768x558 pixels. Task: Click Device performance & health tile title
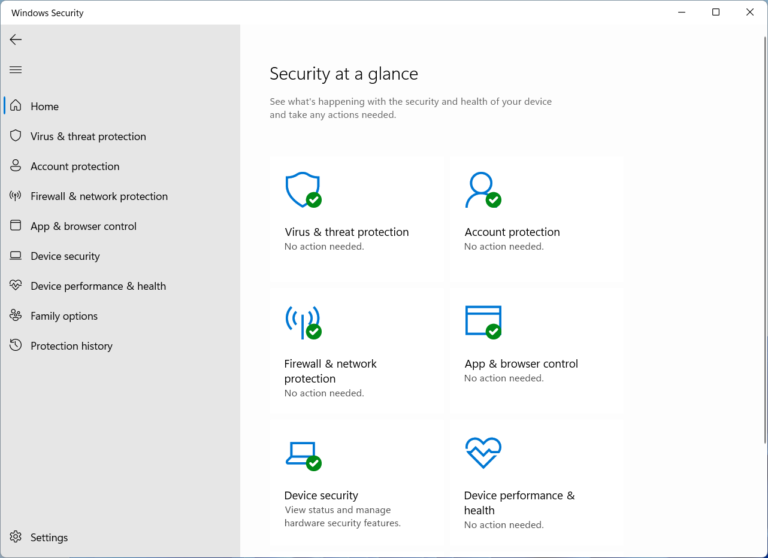click(519, 503)
